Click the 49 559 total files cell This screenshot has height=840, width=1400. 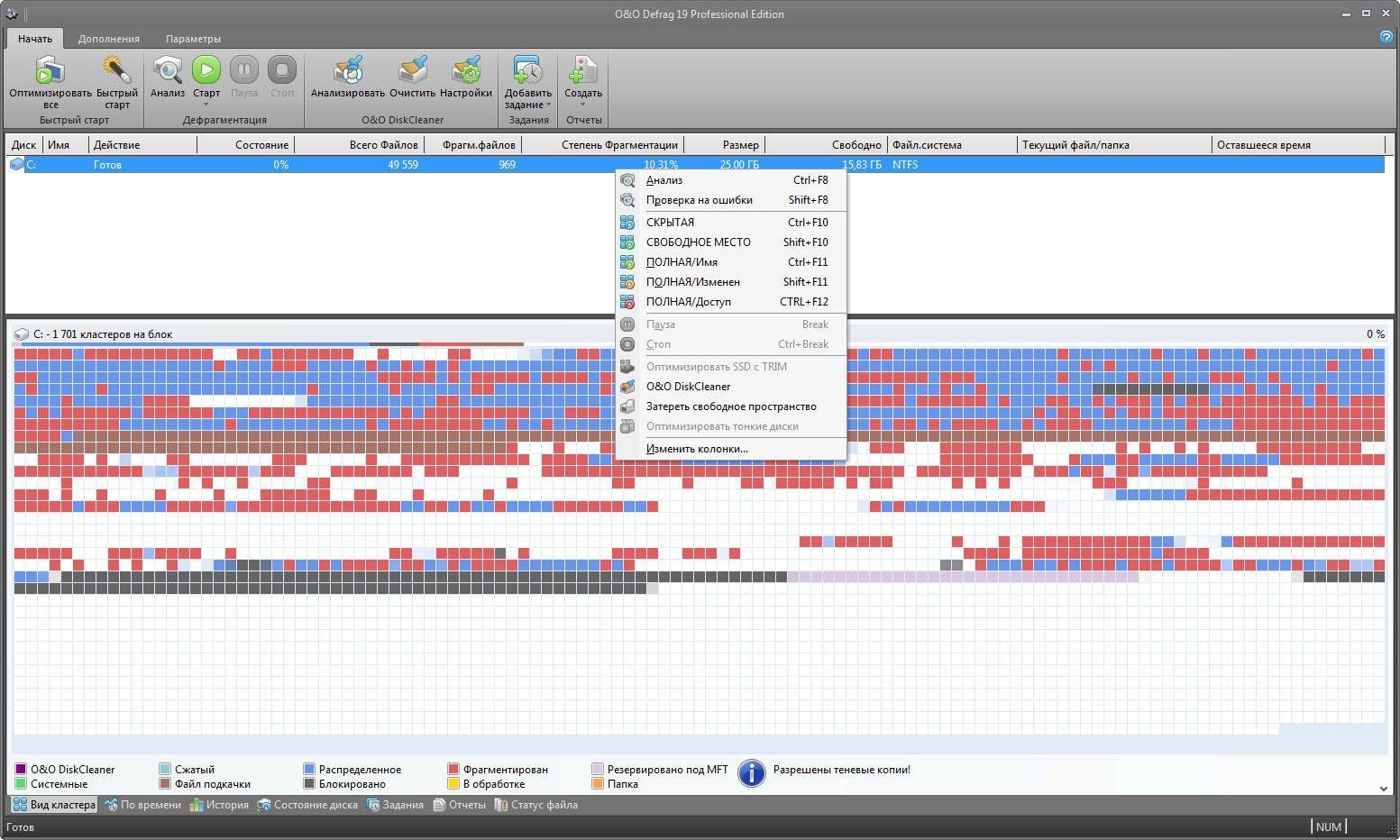(403, 165)
